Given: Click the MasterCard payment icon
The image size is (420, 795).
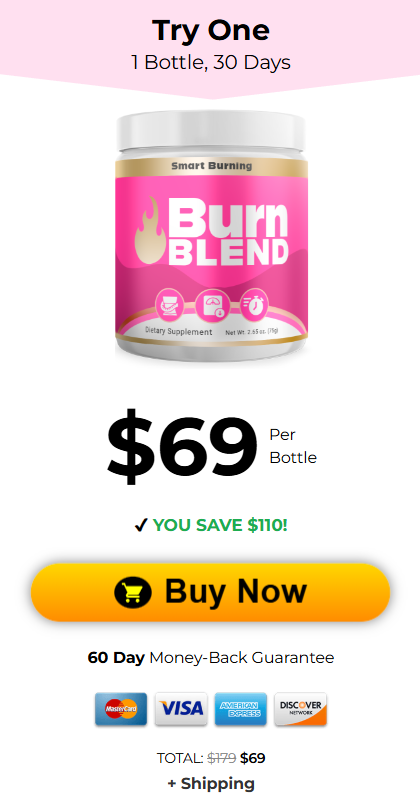Looking at the screenshot, I should pos(121,708).
